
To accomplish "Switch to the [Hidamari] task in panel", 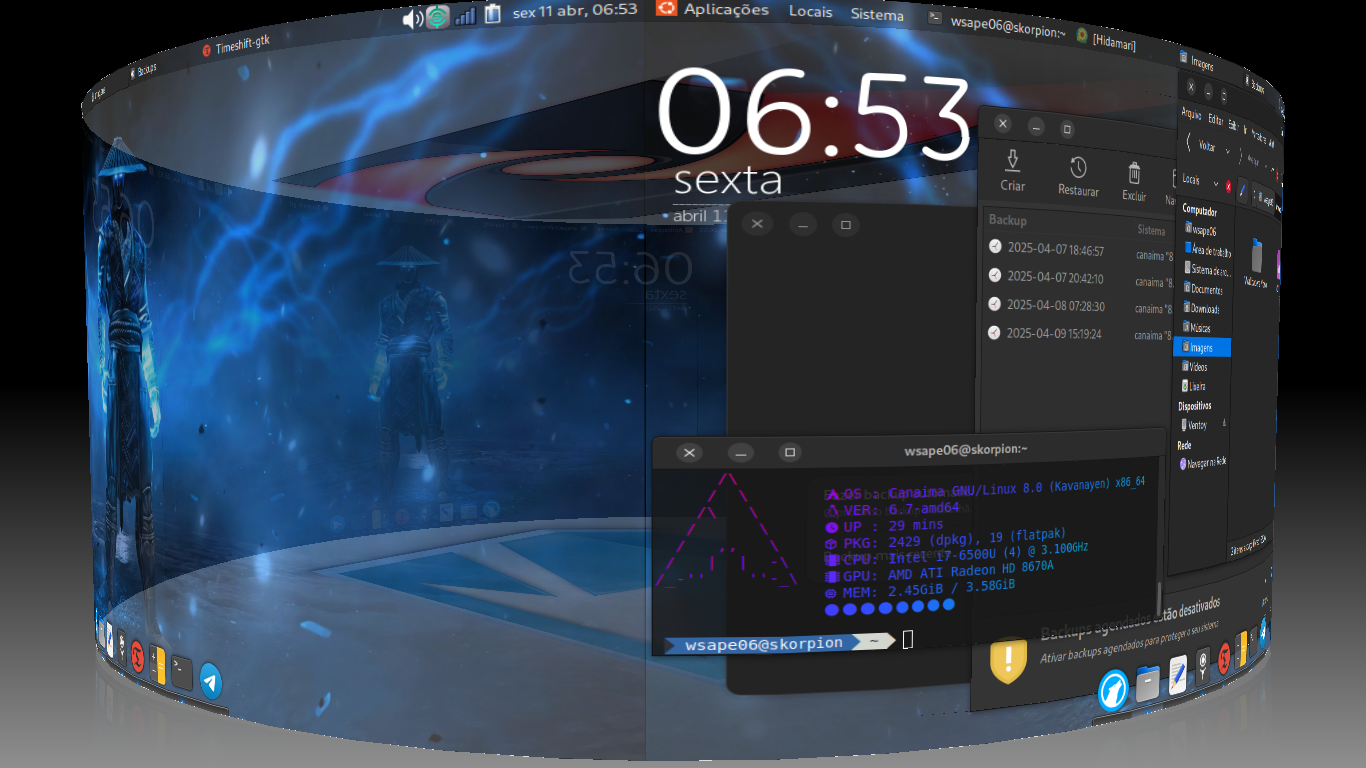I will (x=1106, y=40).
